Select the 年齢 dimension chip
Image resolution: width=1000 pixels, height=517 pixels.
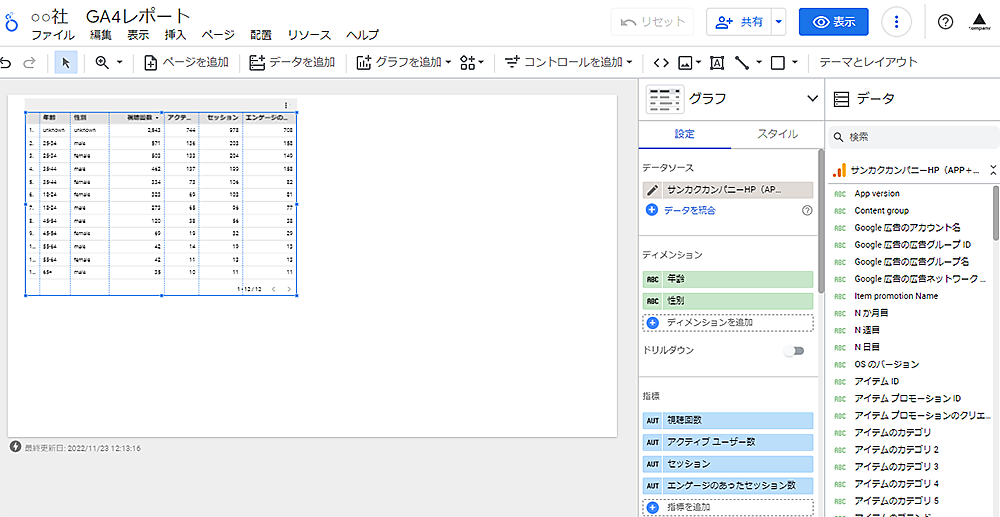click(x=727, y=280)
